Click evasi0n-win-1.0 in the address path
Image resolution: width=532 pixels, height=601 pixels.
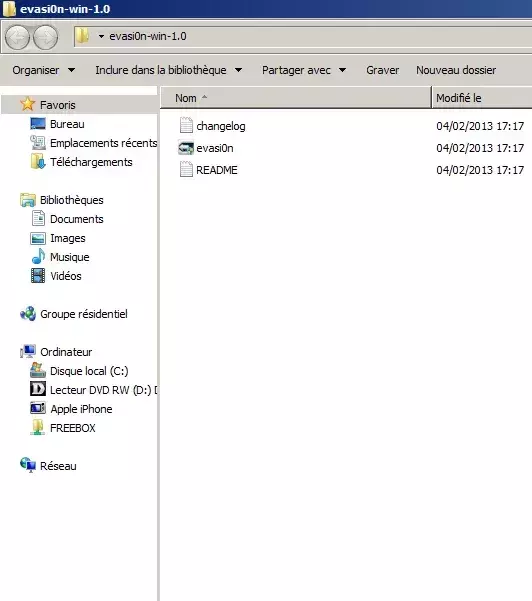click(x=148, y=36)
